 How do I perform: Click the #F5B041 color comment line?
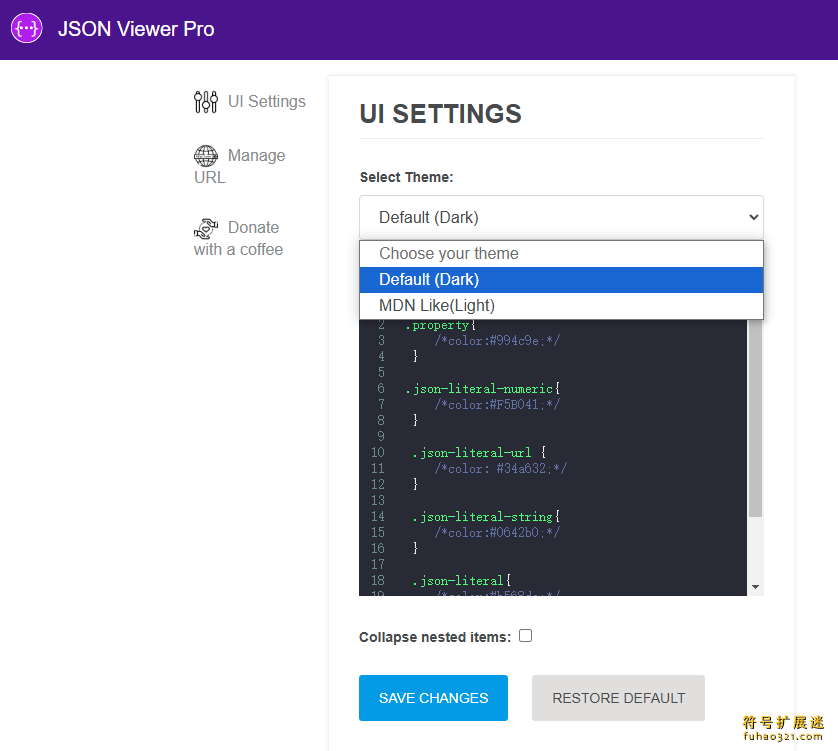pos(497,405)
